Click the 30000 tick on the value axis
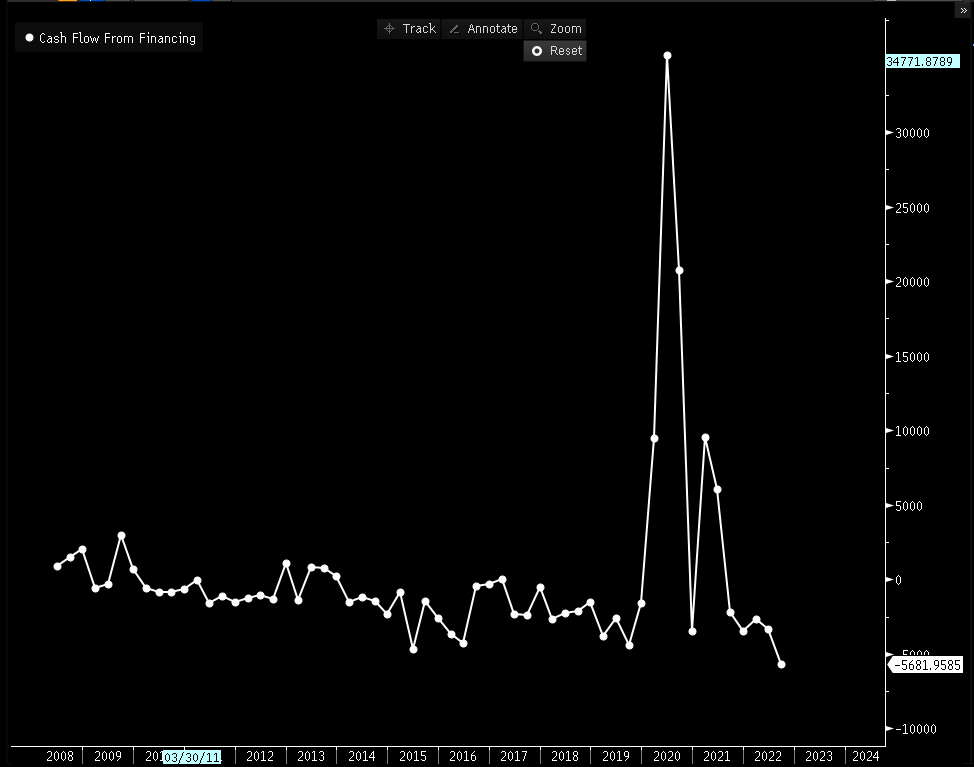Viewport: 974px width, 767px height. (912, 133)
